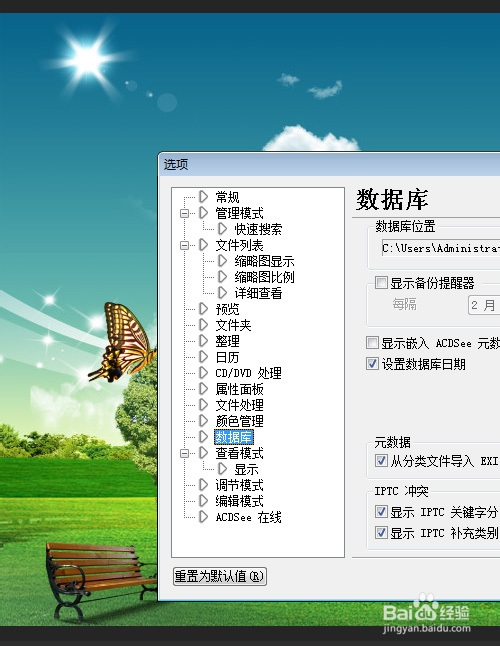500x646 pixels.
Task: Uncheck 从分类文件导入 EXIF checkbox
Action: pyautogui.click(x=381, y=460)
